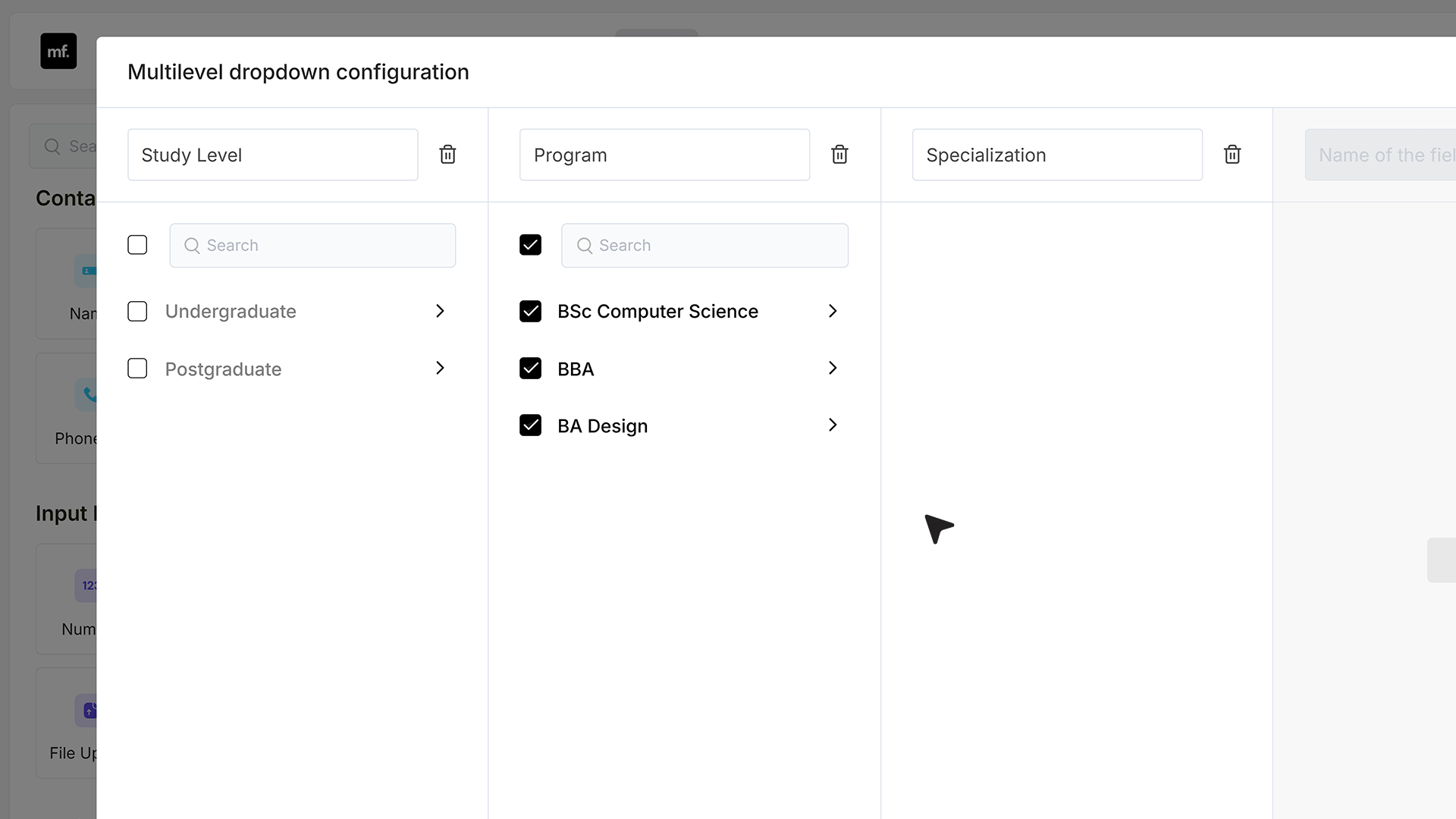Expand the BA Design chevron

[833, 425]
